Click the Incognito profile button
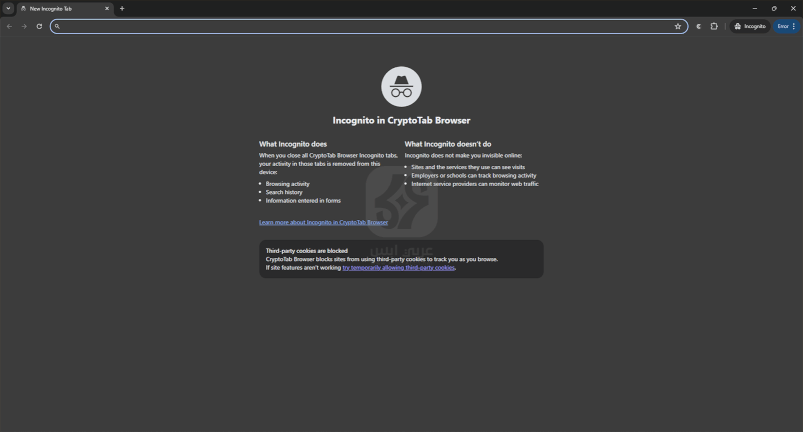 (x=750, y=26)
